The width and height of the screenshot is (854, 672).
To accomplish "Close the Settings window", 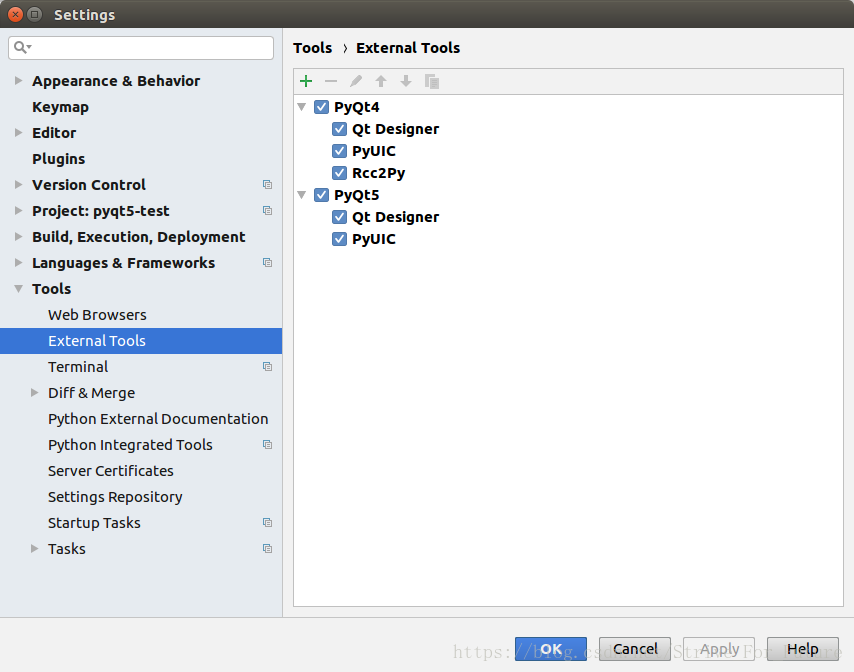I will point(16,14).
